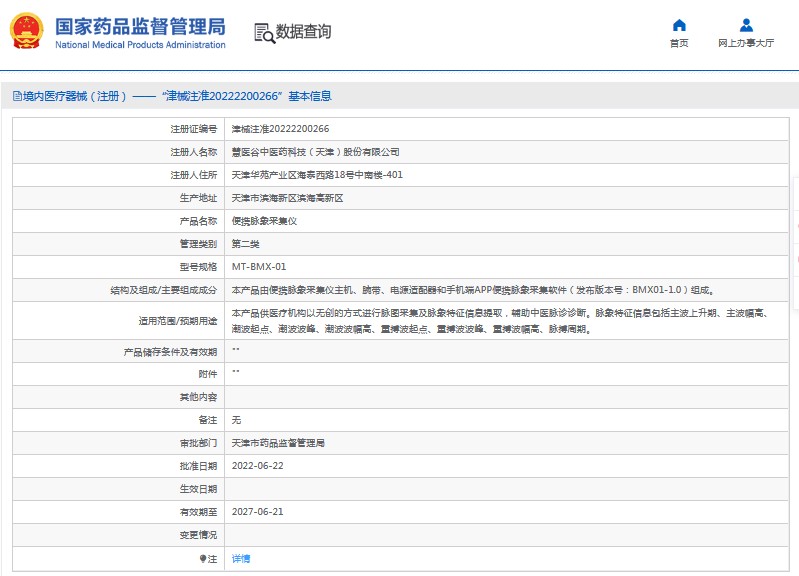Click the 其他内容 row label
The height and width of the screenshot is (576, 799).
pyautogui.click(x=198, y=397)
